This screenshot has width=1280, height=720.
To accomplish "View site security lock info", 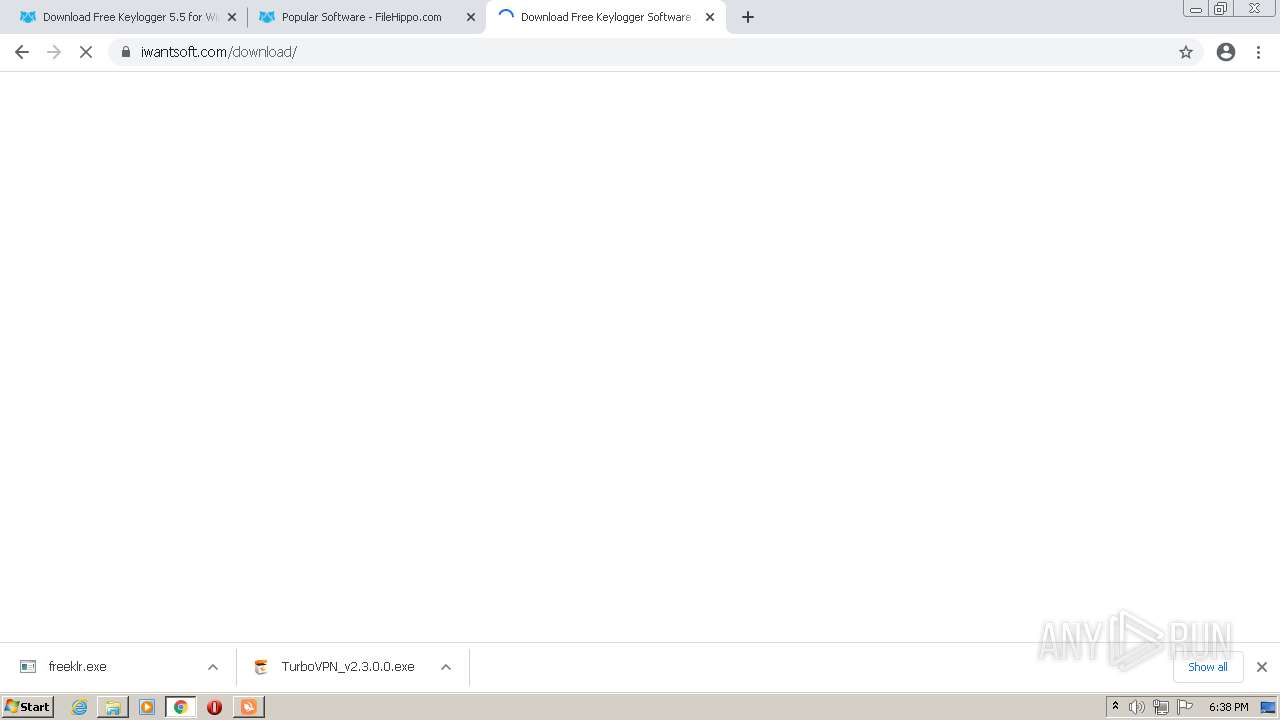I will coord(125,52).
